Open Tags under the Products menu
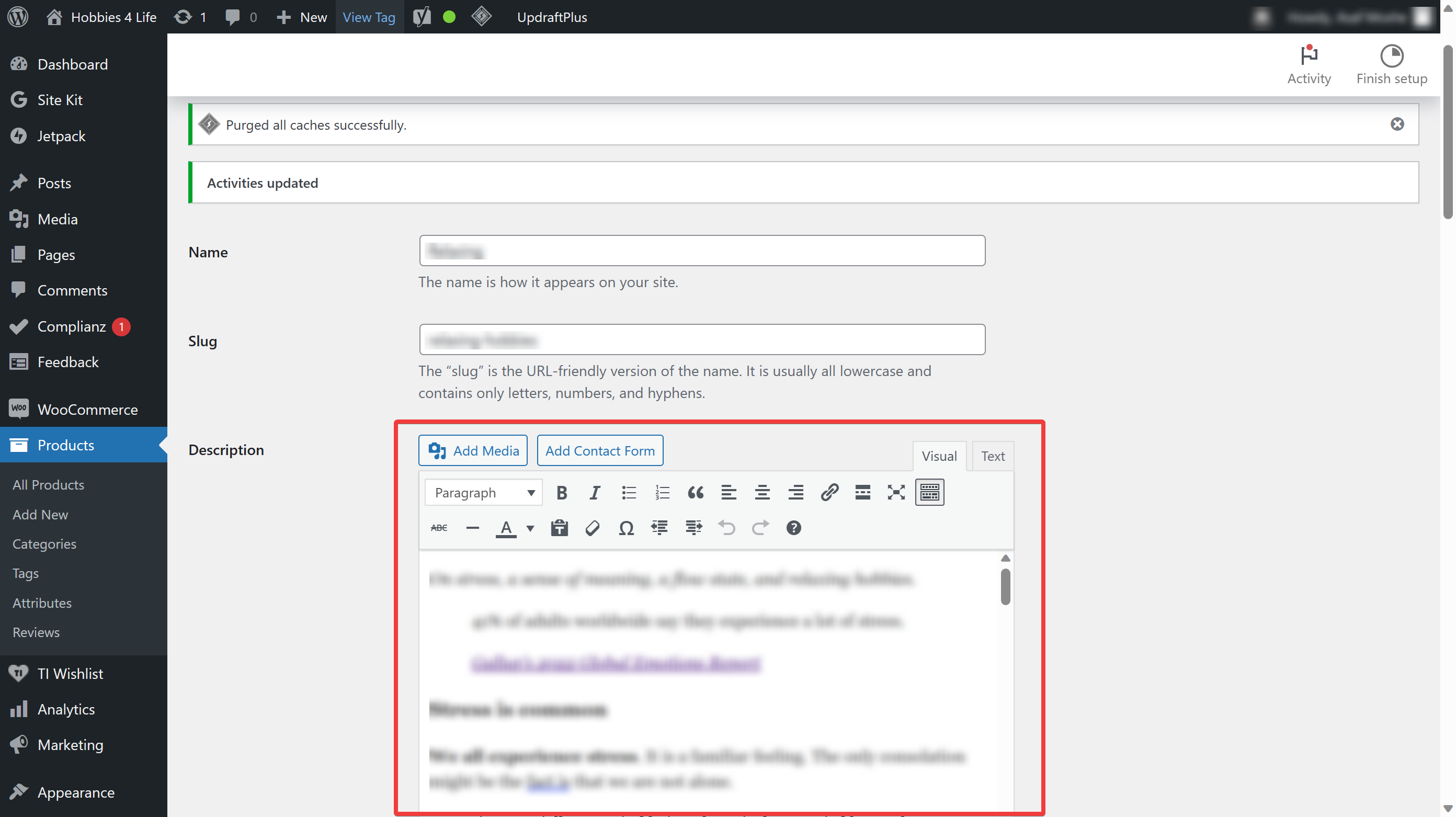 pos(26,573)
